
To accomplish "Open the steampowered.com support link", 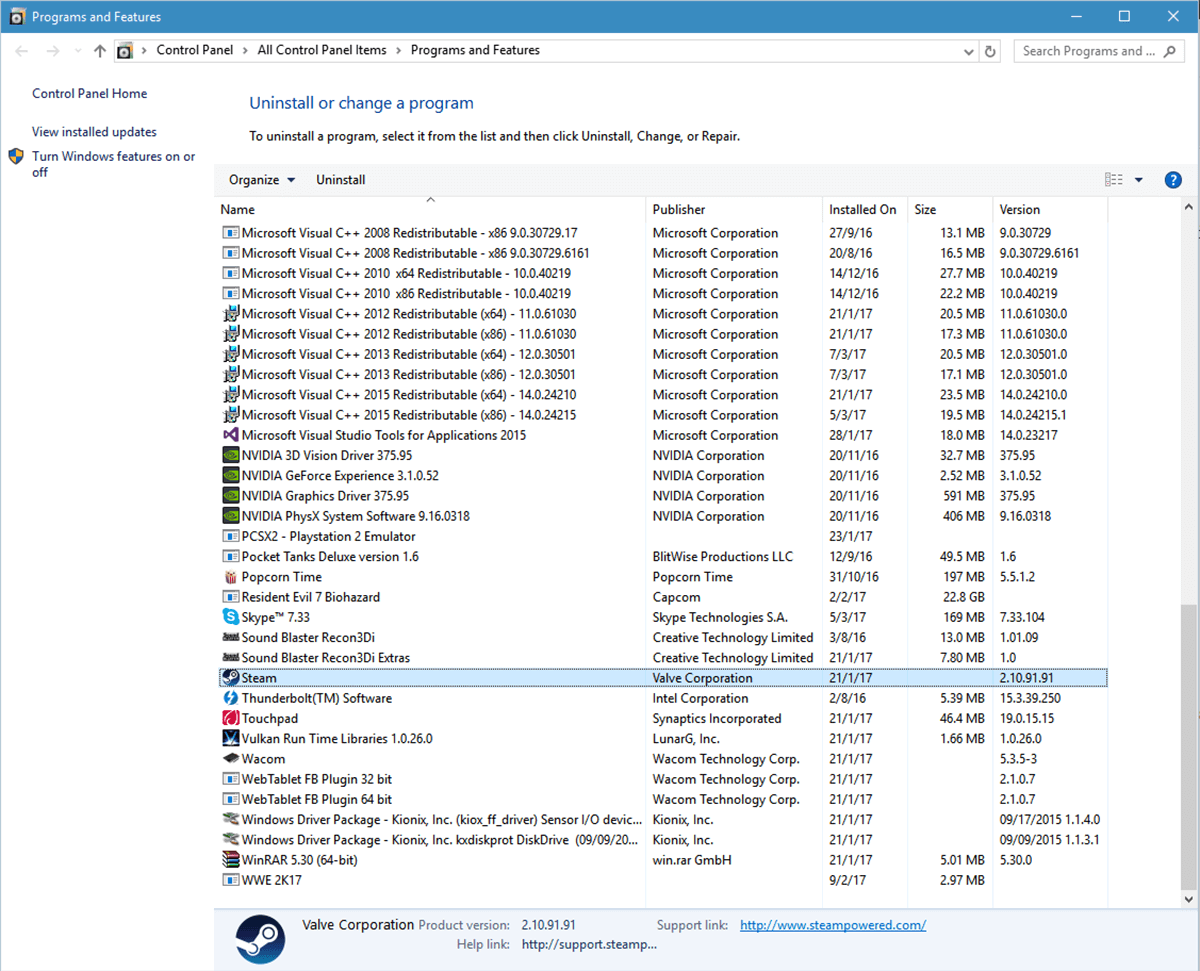I will coord(833,925).
